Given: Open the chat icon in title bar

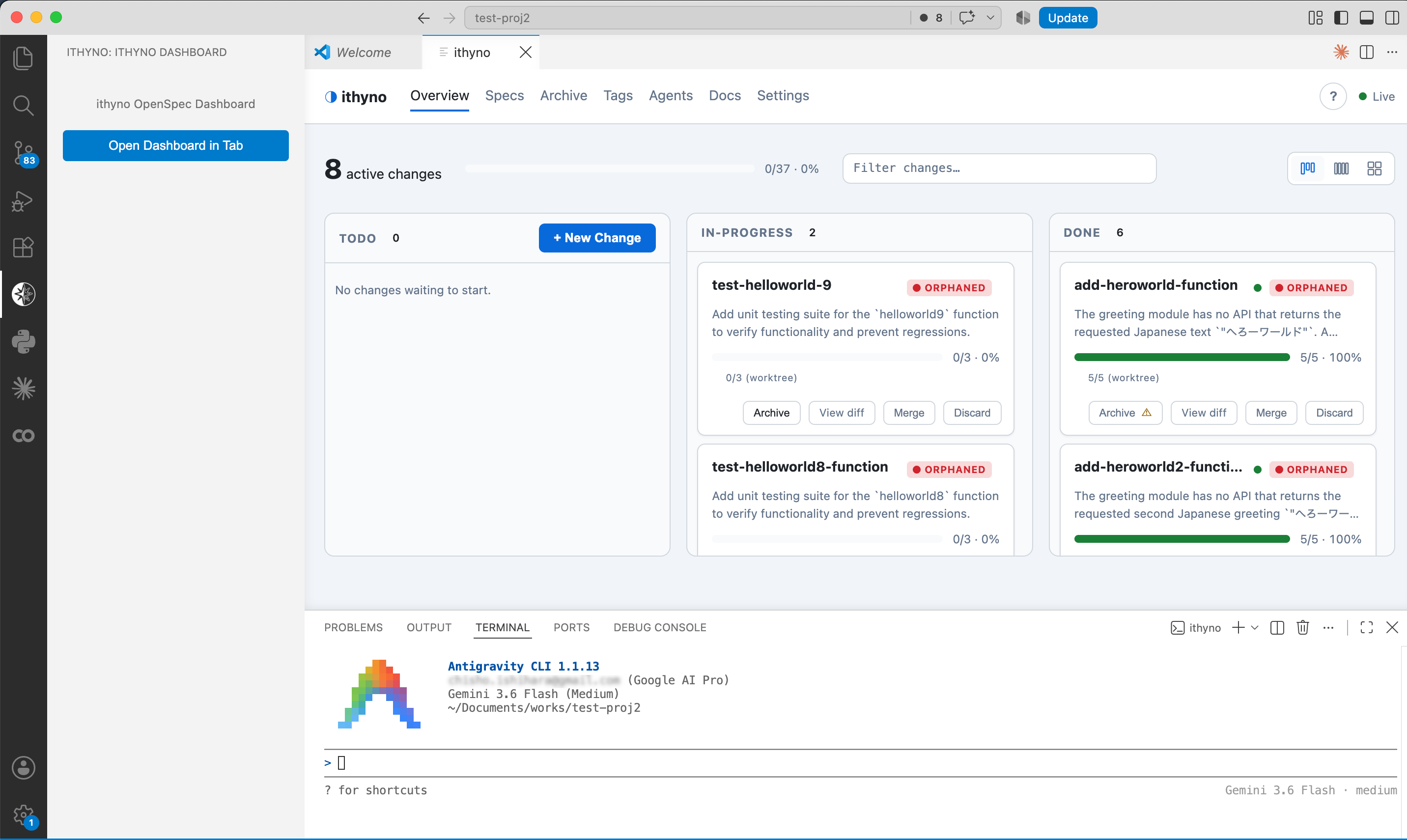Looking at the screenshot, I should coord(967,18).
